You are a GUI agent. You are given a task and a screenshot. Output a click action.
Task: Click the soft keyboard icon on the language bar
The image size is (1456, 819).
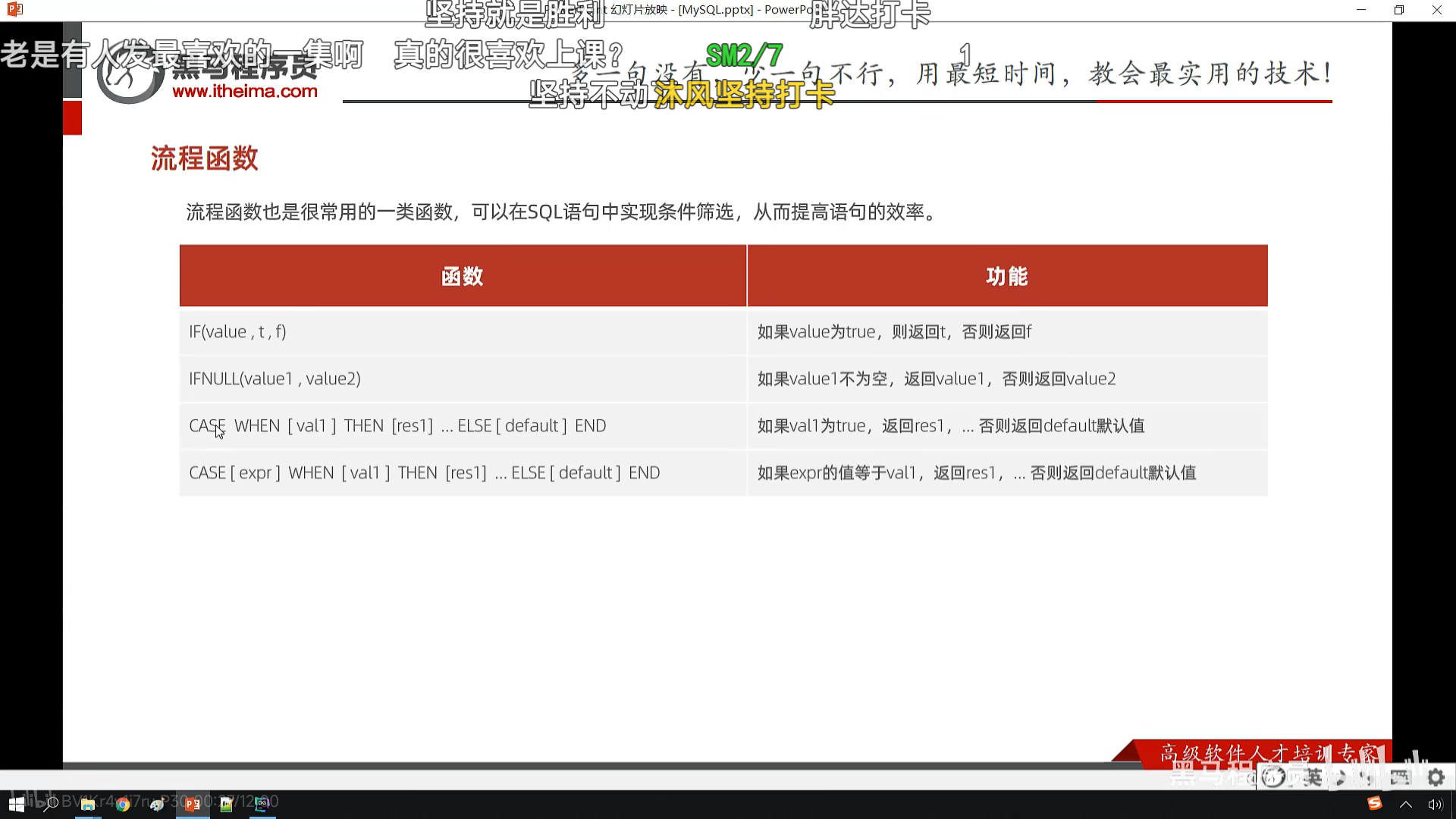(x=1399, y=777)
